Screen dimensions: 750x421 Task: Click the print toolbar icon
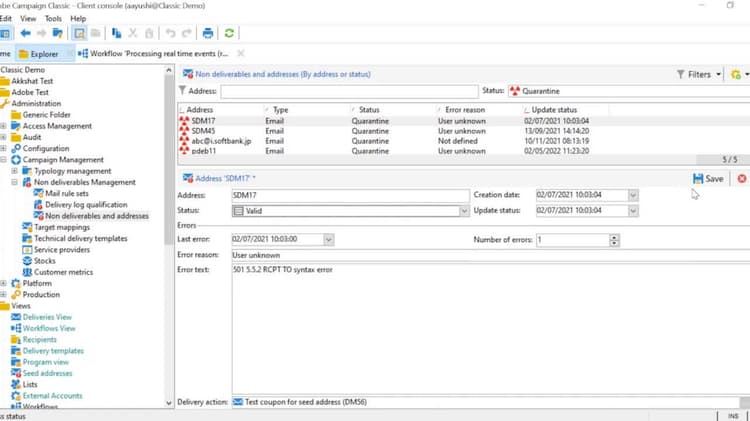pyautogui.click(x=208, y=33)
